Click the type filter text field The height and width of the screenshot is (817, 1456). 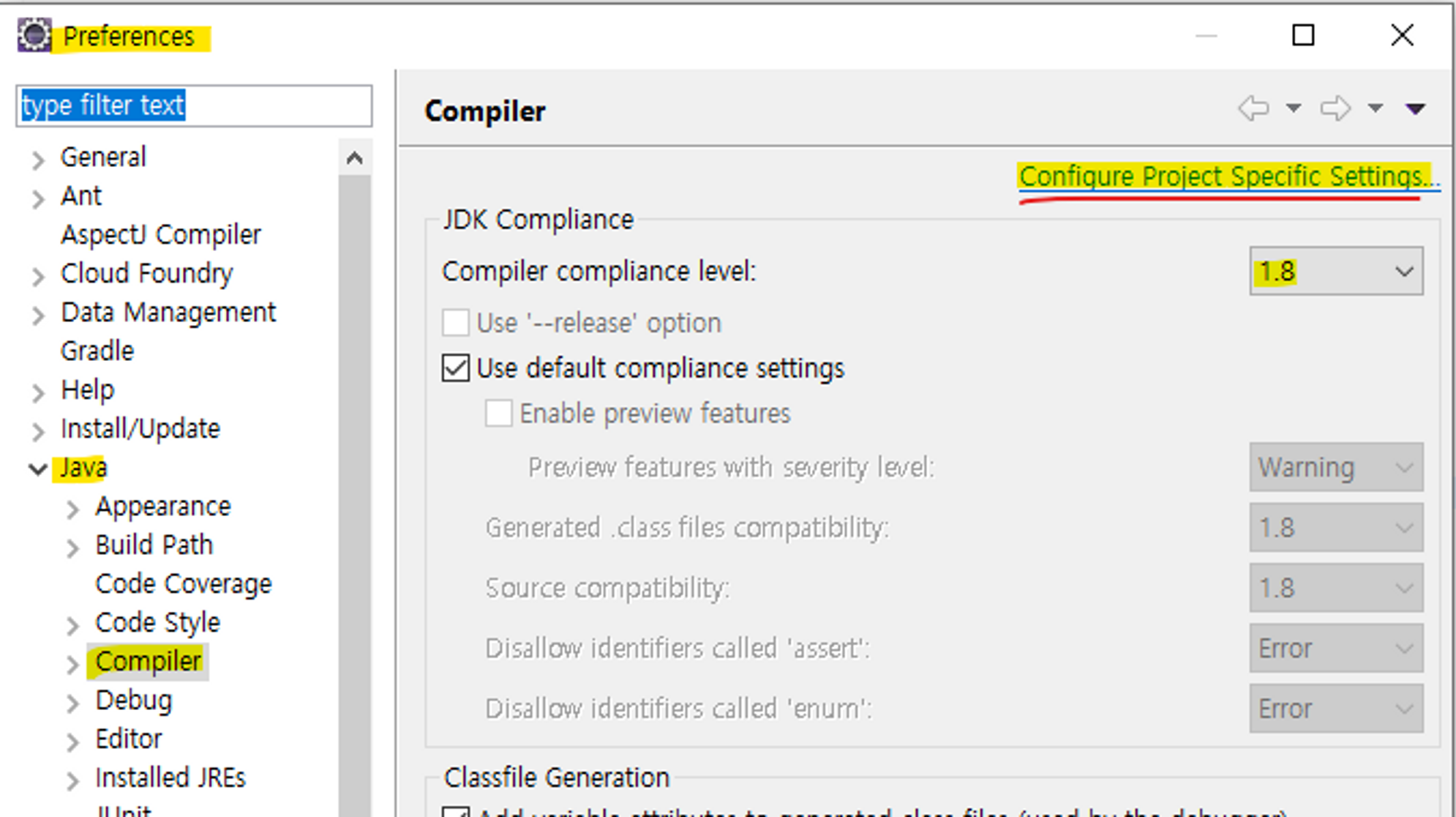[194, 105]
